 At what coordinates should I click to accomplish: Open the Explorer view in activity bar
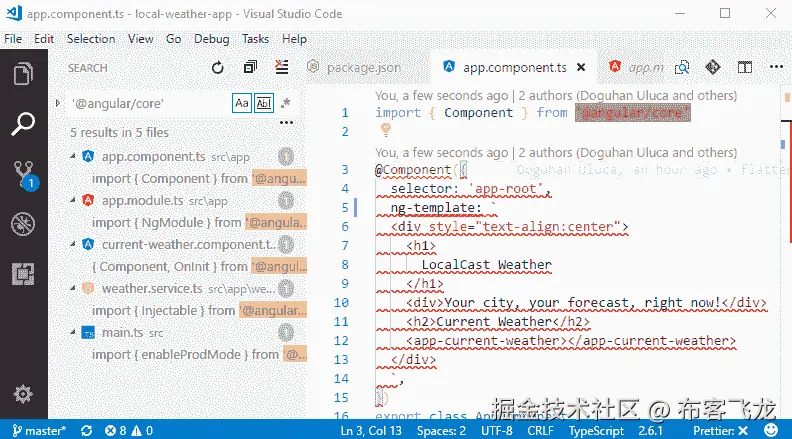(23, 74)
